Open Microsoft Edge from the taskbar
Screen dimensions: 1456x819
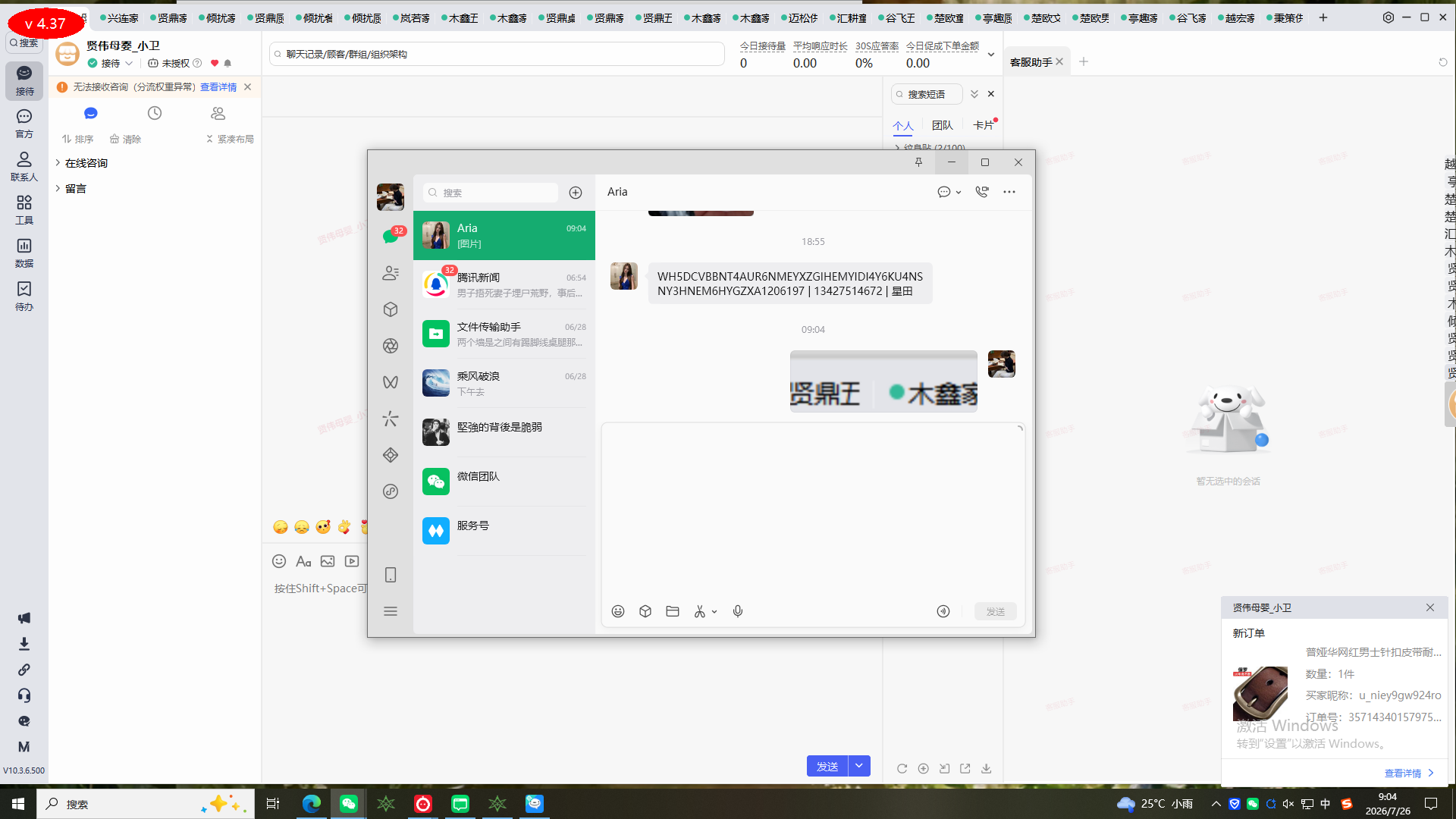point(311,804)
